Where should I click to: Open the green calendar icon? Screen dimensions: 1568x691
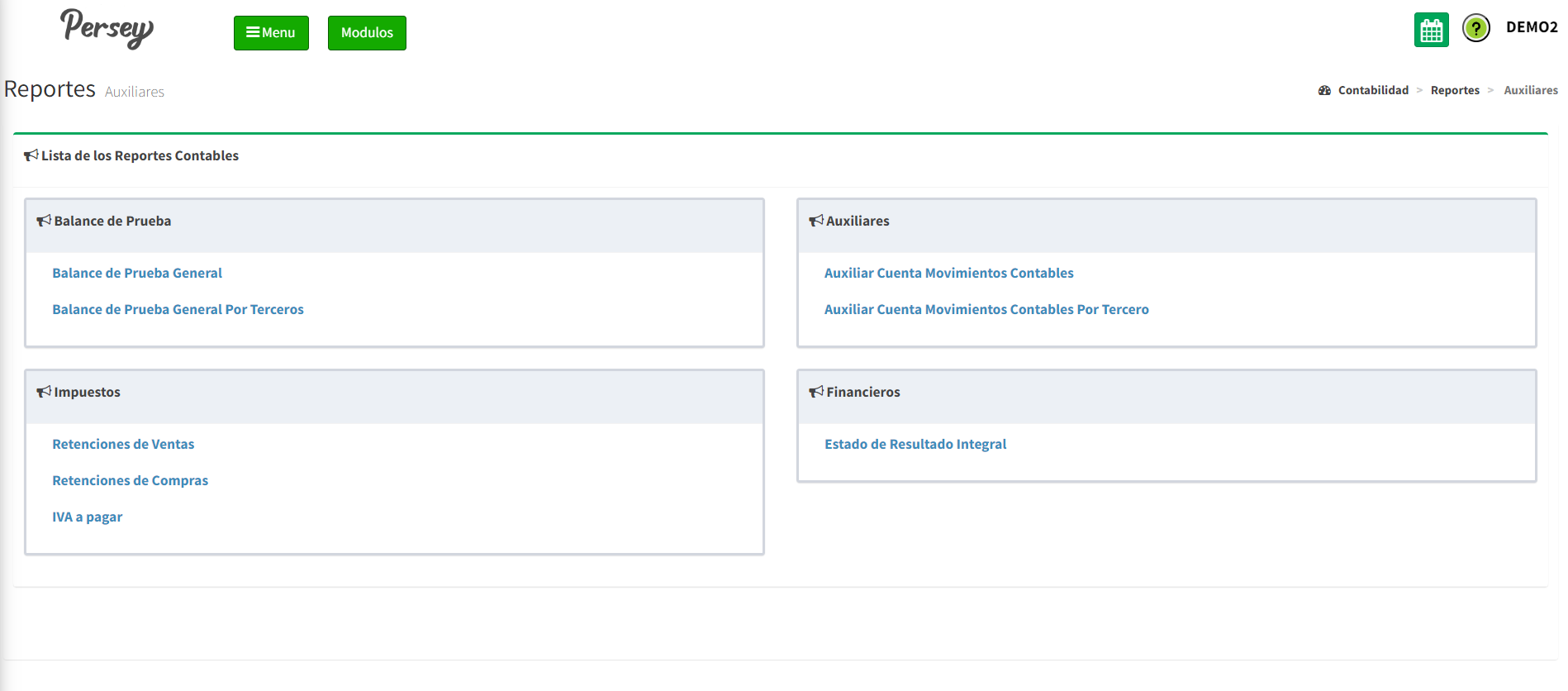[1431, 31]
